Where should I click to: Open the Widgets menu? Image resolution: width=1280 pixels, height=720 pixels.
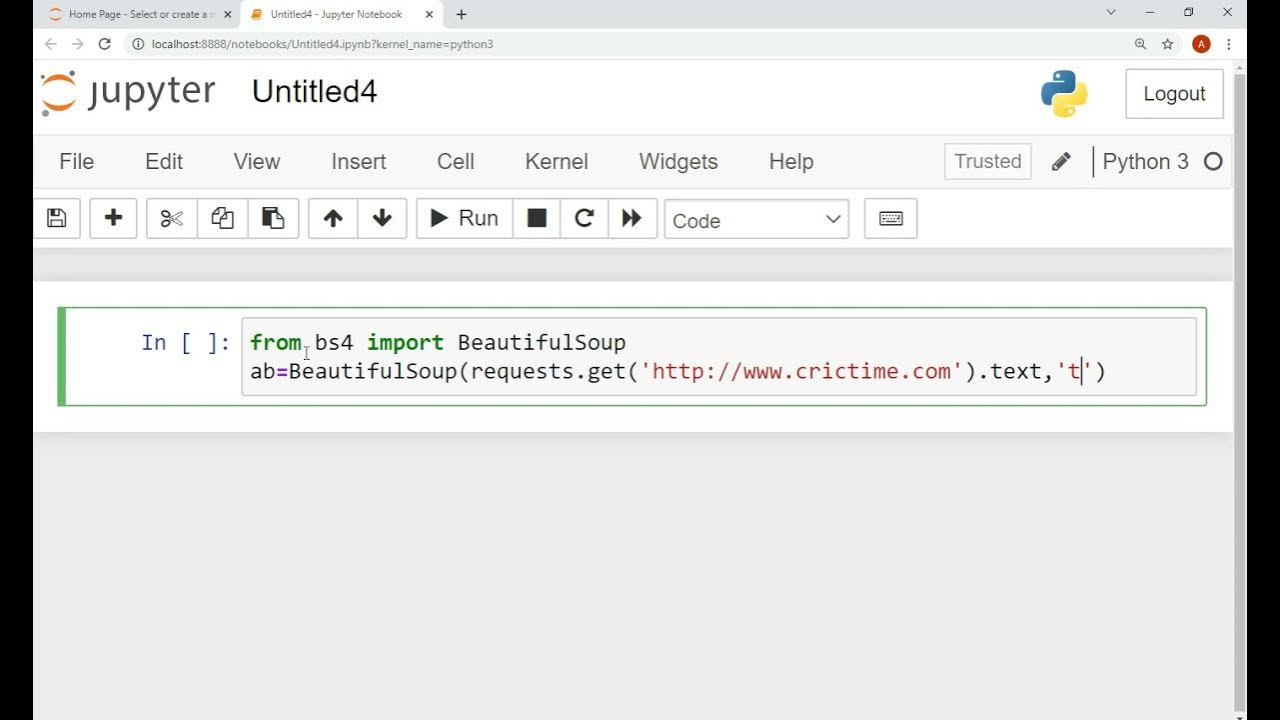pyautogui.click(x=679, y=162)
